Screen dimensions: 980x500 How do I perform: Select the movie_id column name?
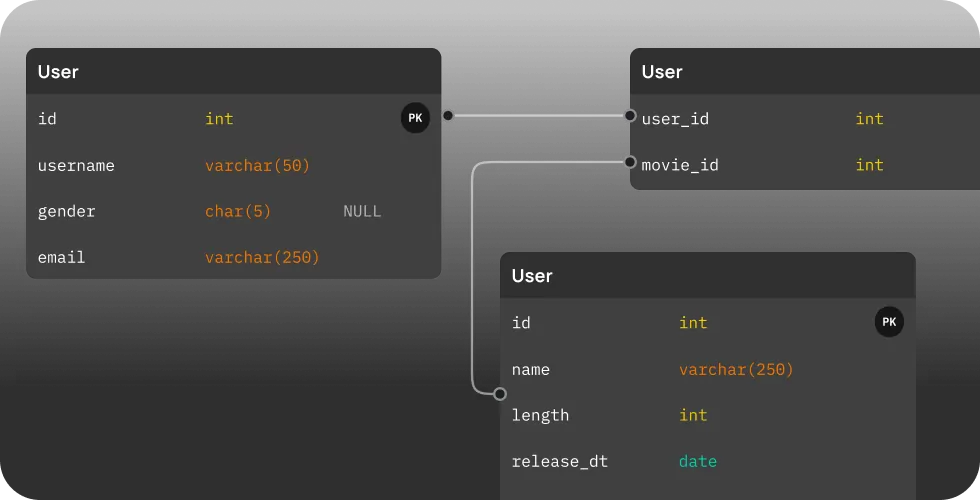pyautogui.click(x=680, y=165)
